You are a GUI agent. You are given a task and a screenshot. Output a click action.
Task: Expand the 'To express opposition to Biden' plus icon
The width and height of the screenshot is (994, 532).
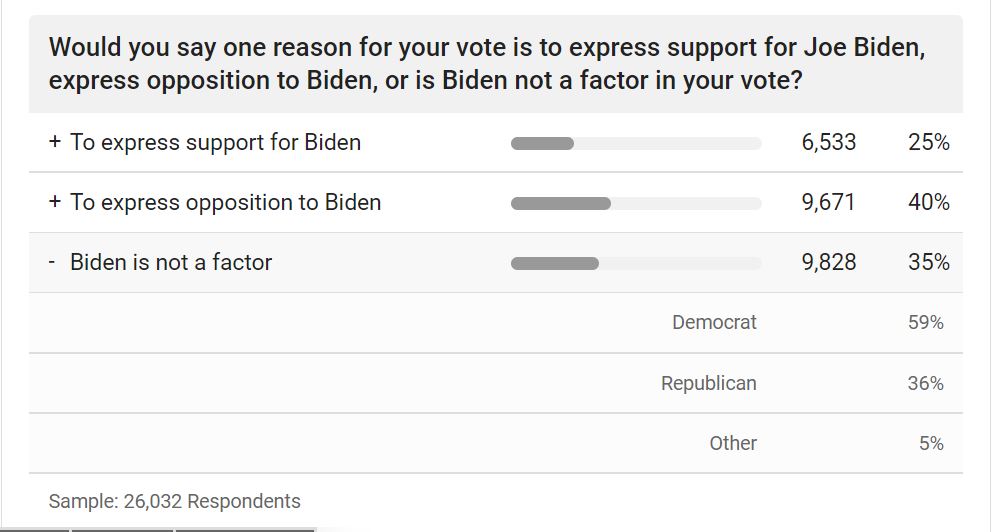pyautogui.click(x=55, y=203)
